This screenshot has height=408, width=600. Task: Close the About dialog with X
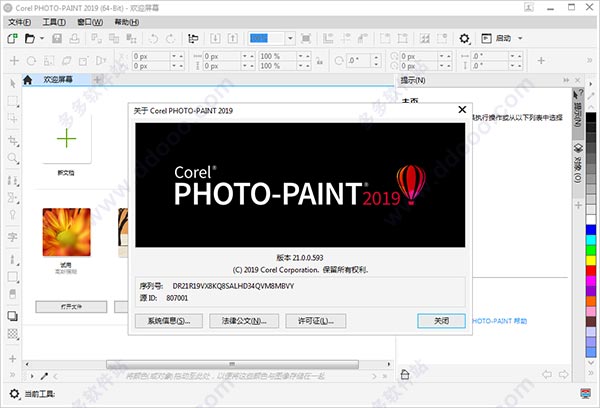(x=462, y=109)
